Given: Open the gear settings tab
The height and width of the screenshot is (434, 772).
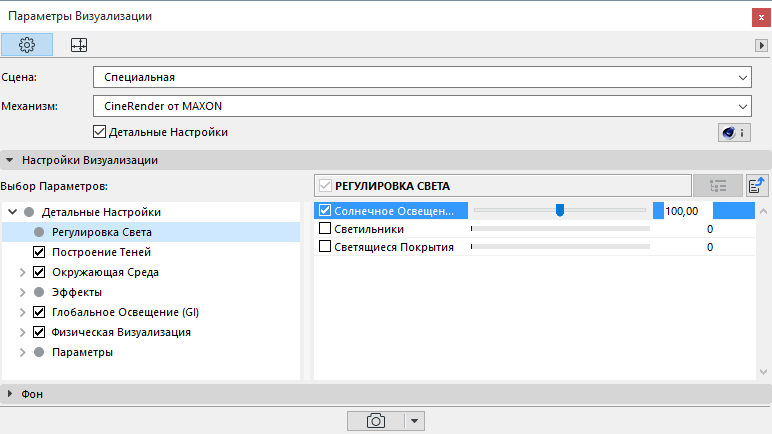Looking at the screenshot, I should coord(27,45).
